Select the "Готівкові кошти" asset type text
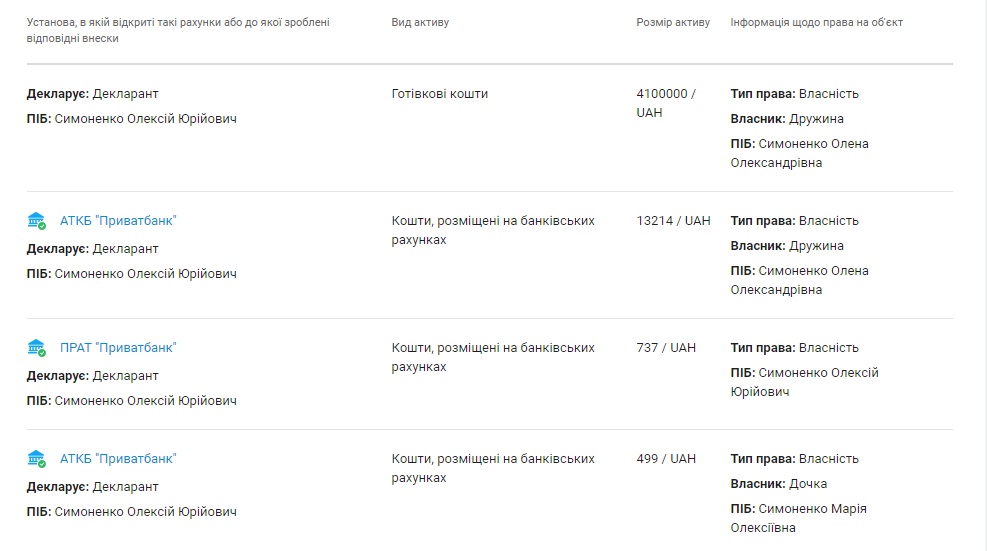 click(440, 94)
